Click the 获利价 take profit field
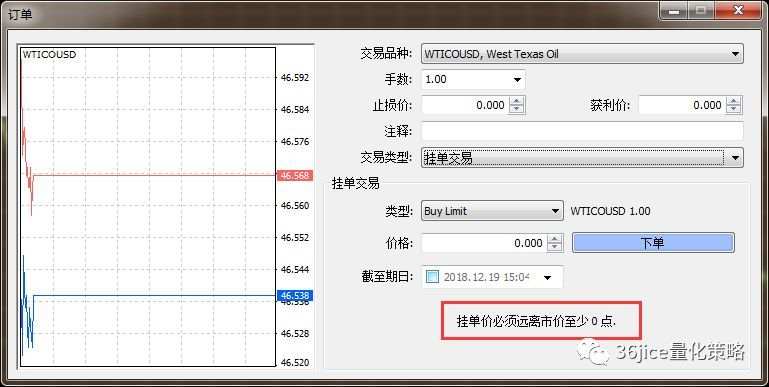The image size is (769, 387). 682,105
